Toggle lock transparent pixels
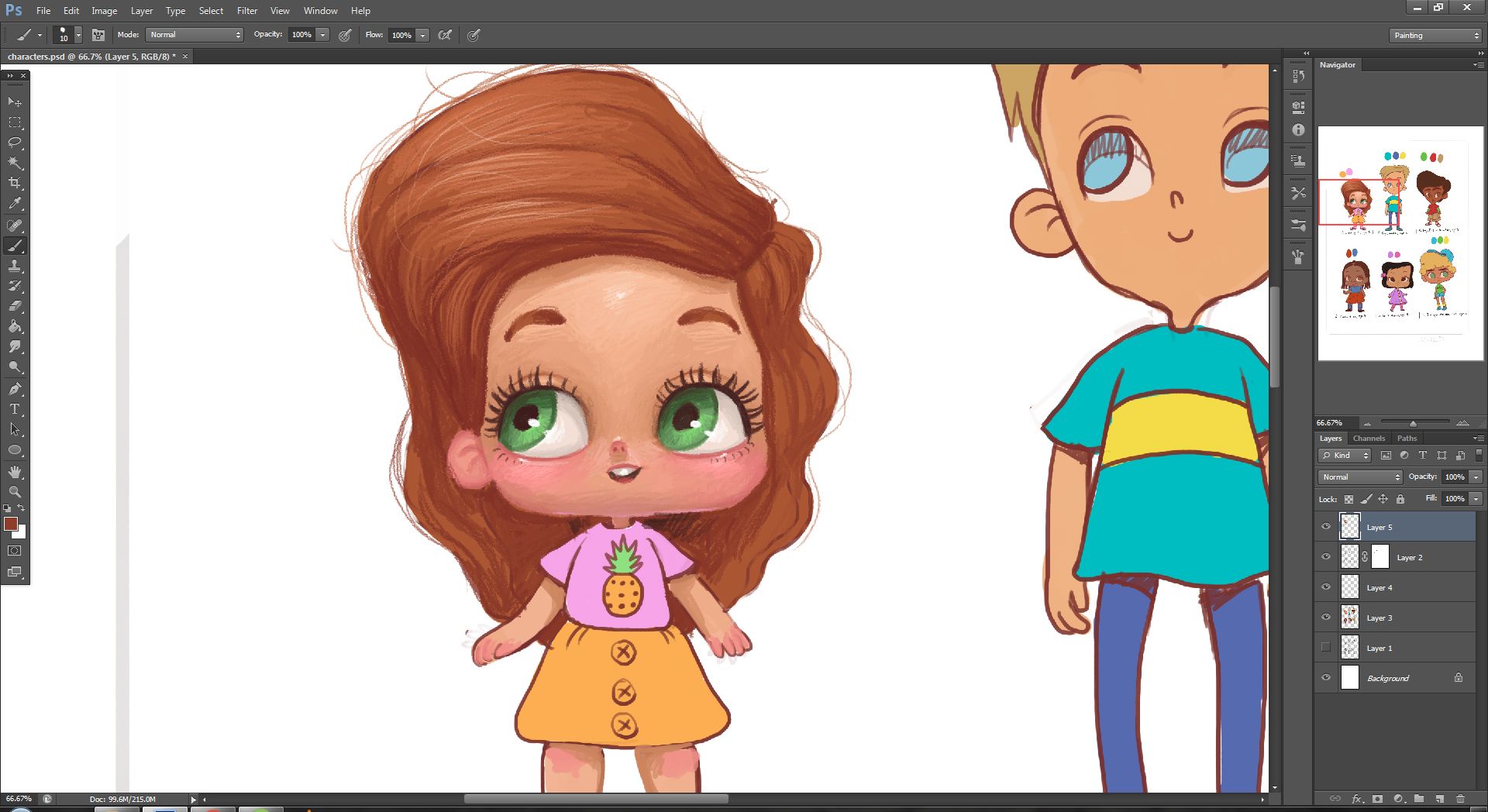 click(1348, 499)
